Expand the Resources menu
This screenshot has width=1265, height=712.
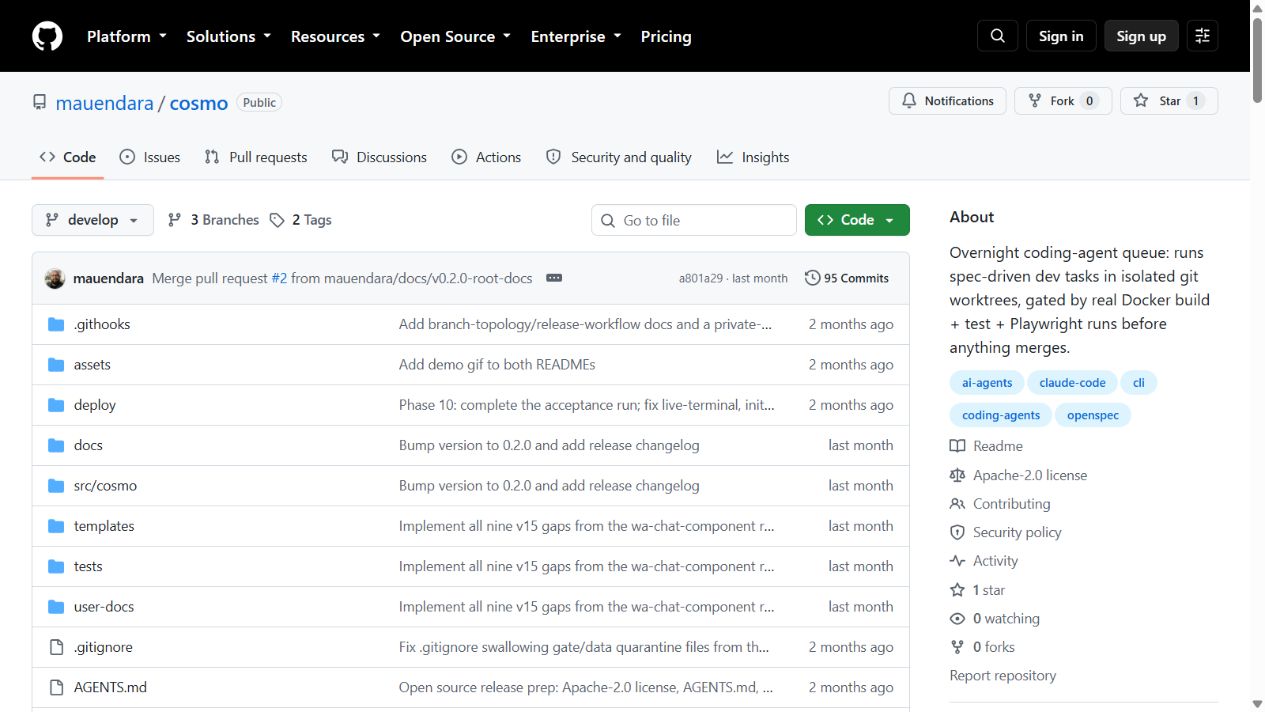pyautogui.click(x=335, y=36)
